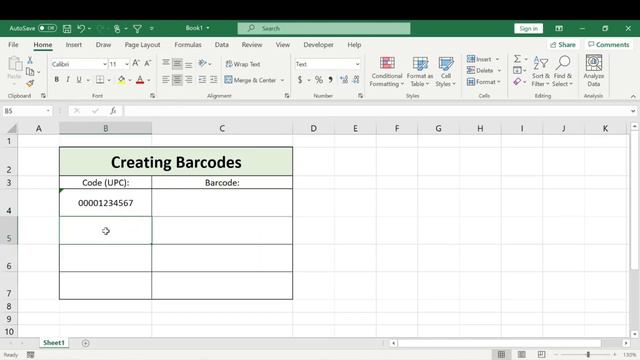Viewport: 640px width, 360px height.
Task: Open the Calibri font name dropdown
Action: (x=104, y=64)
